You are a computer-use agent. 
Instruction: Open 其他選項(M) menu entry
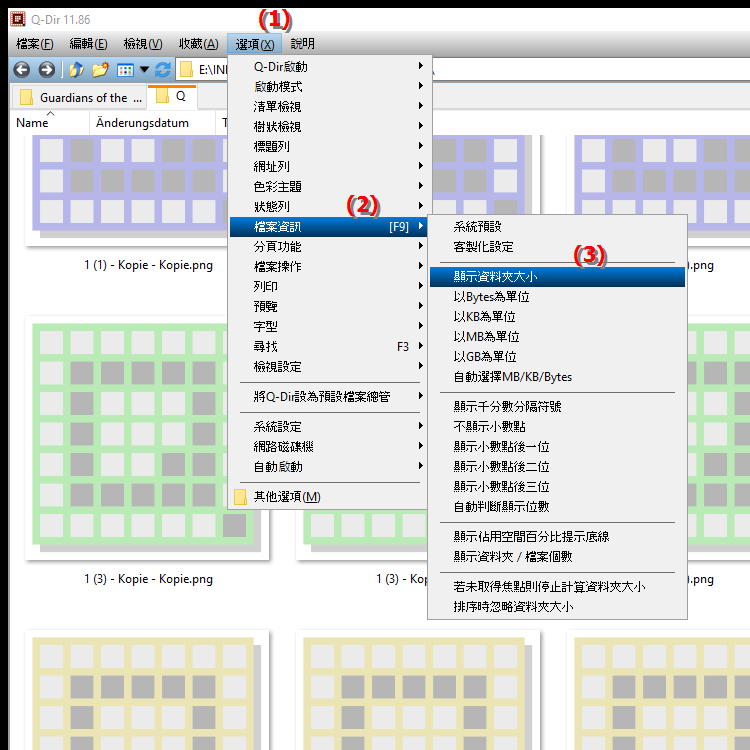point(330,497)
